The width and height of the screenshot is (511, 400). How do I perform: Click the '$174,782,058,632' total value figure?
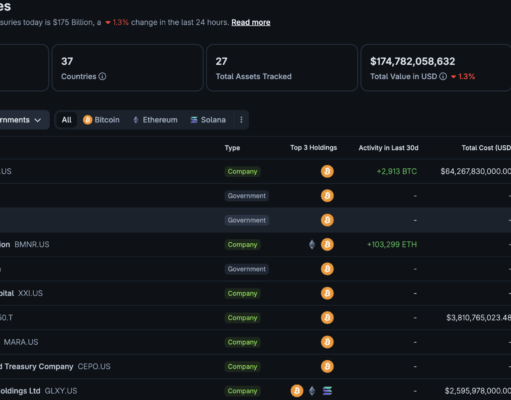pos(412,61)
